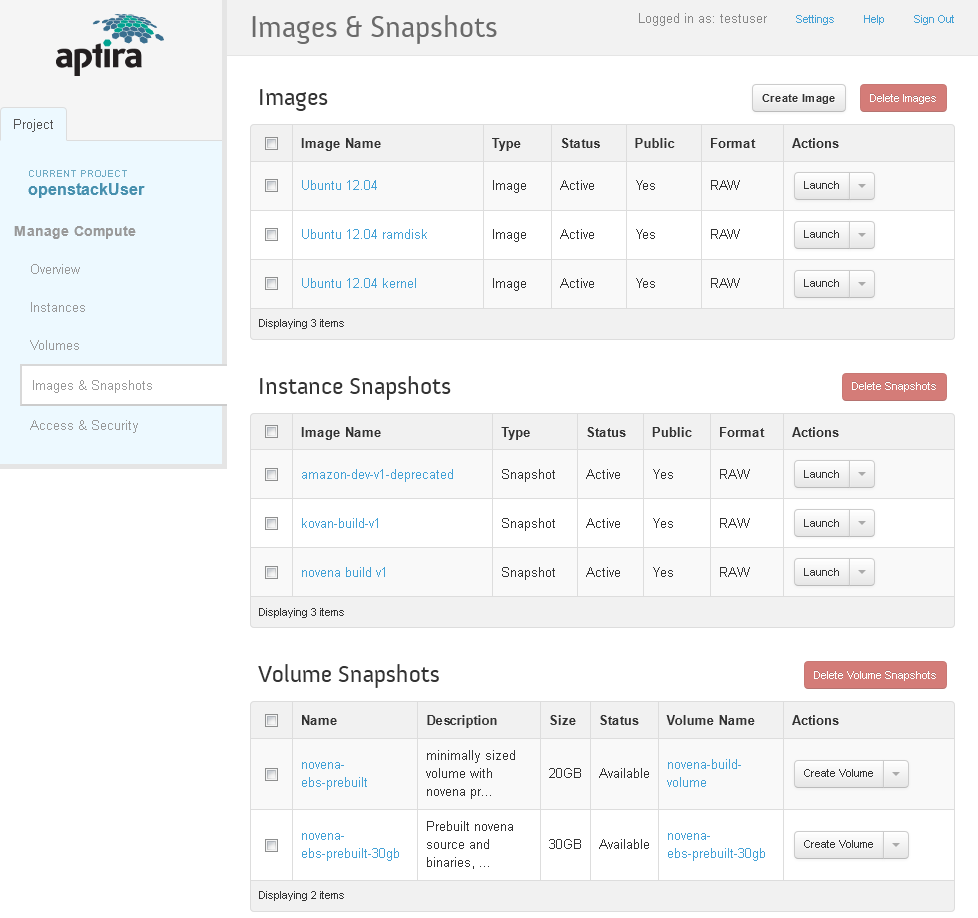Click Delete Volume Snapshots button

click(874, 675)
